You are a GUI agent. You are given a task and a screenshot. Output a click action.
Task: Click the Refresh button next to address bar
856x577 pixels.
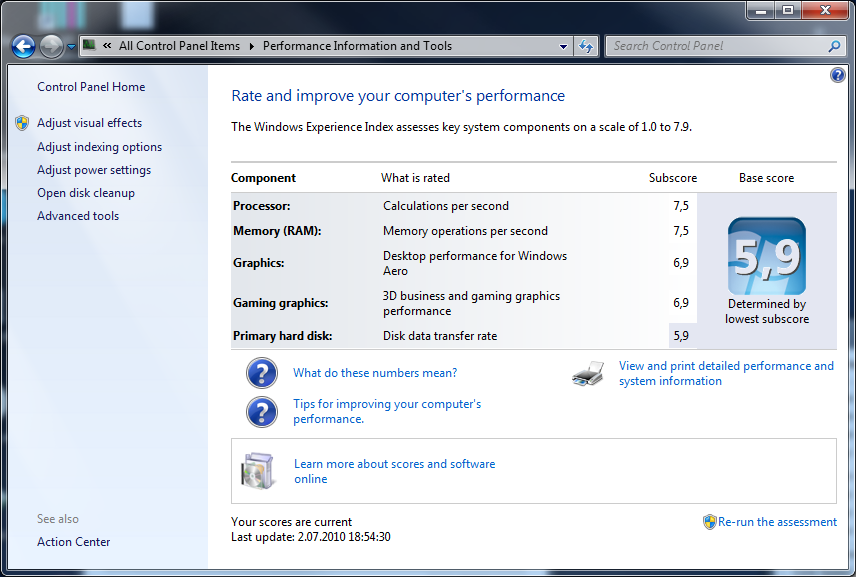pyautogui.click(x=586, y=46)
